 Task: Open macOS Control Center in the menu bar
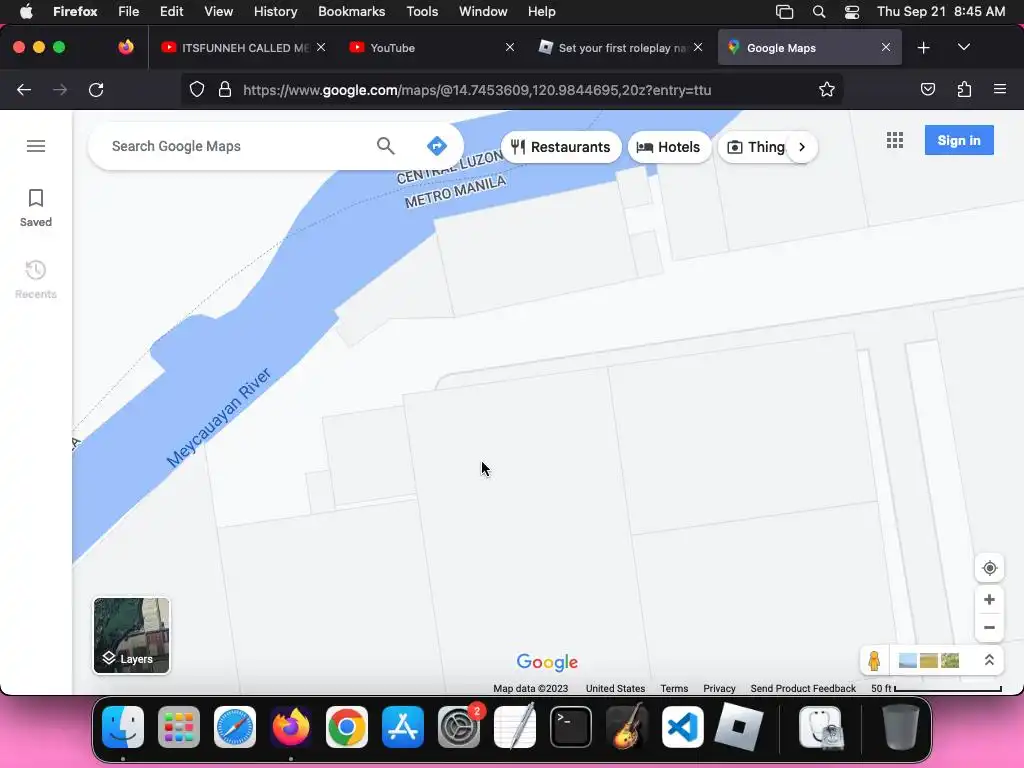[852, 12]
